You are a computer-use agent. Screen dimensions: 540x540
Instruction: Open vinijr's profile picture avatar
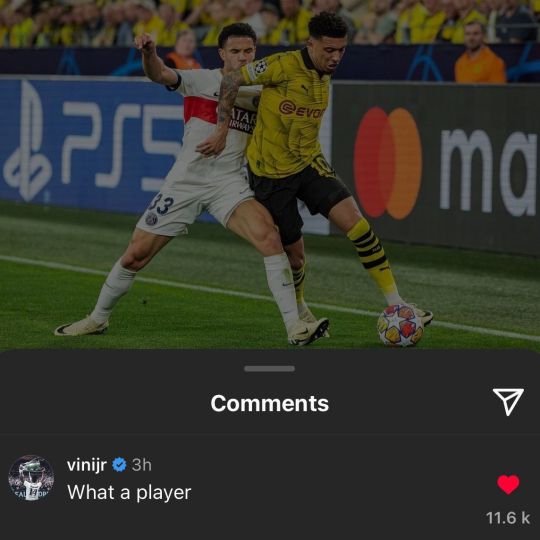click(31, 478)
